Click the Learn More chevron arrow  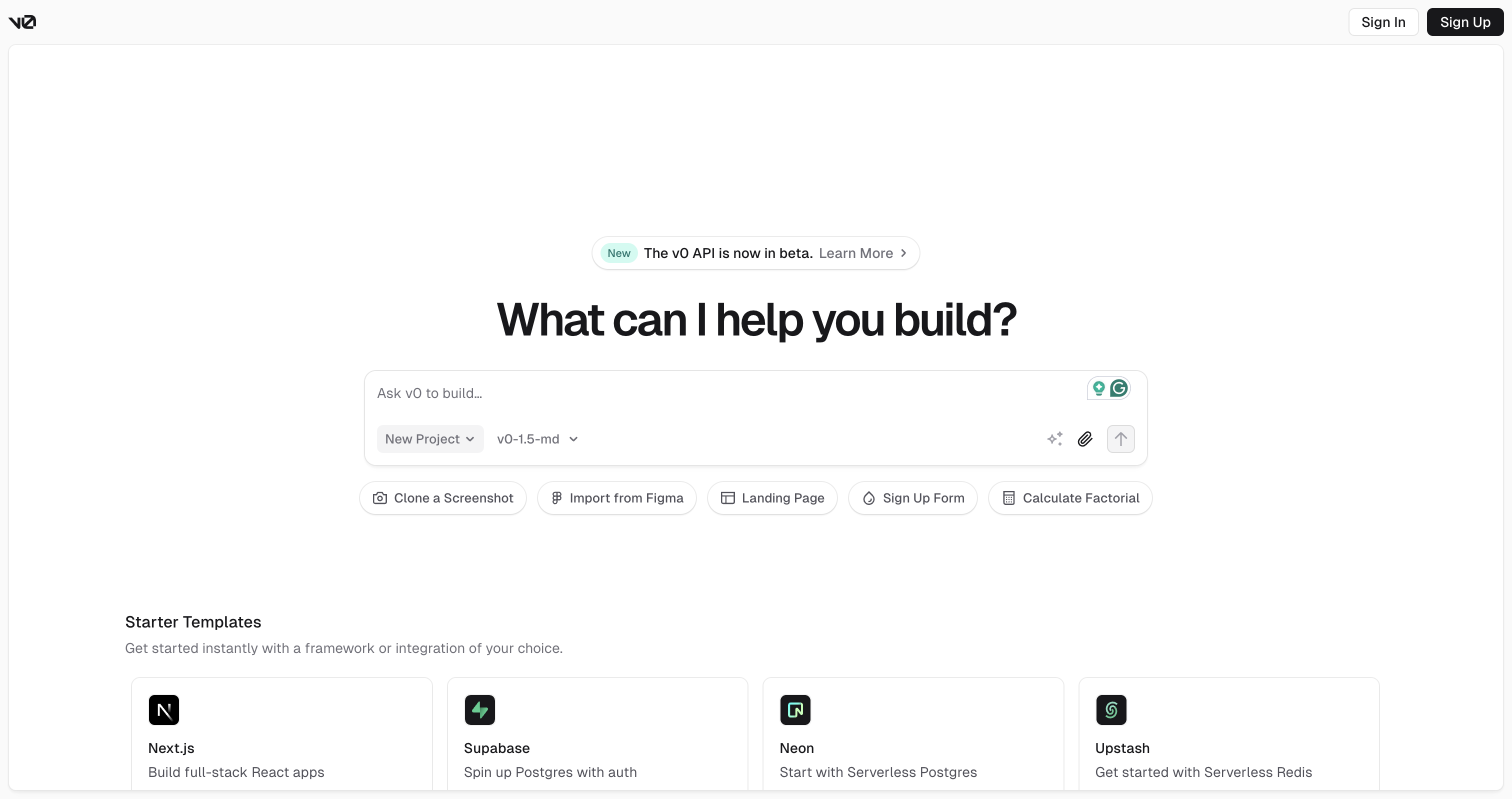(903, 253)
